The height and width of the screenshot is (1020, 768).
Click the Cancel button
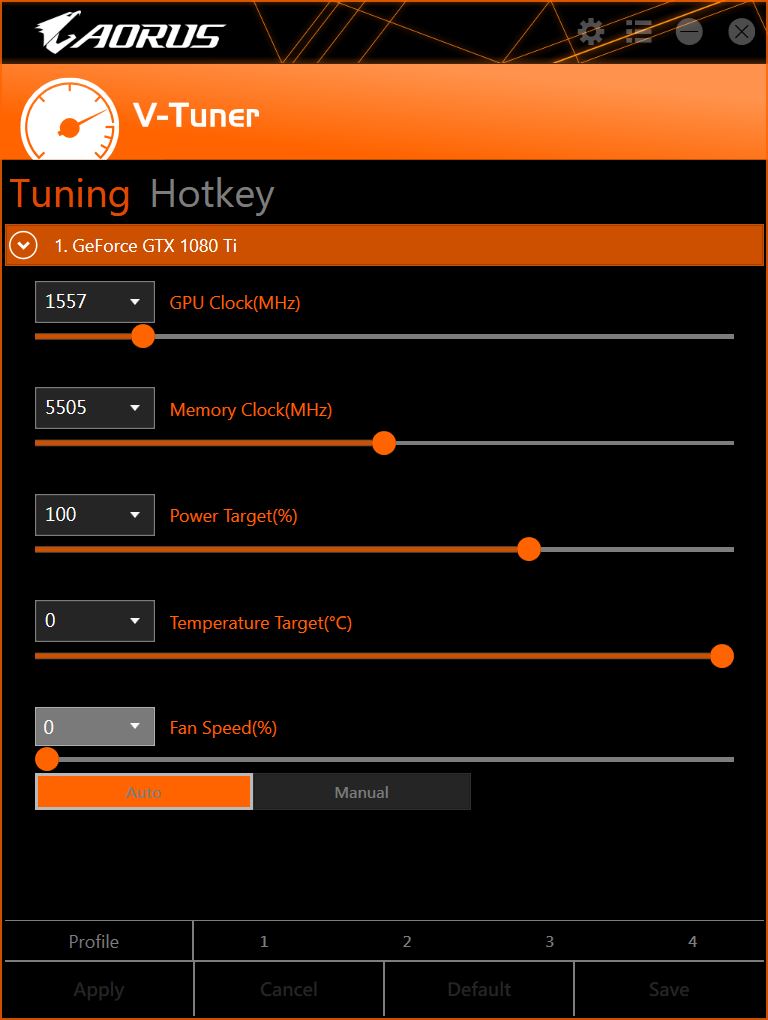(289, 989)
